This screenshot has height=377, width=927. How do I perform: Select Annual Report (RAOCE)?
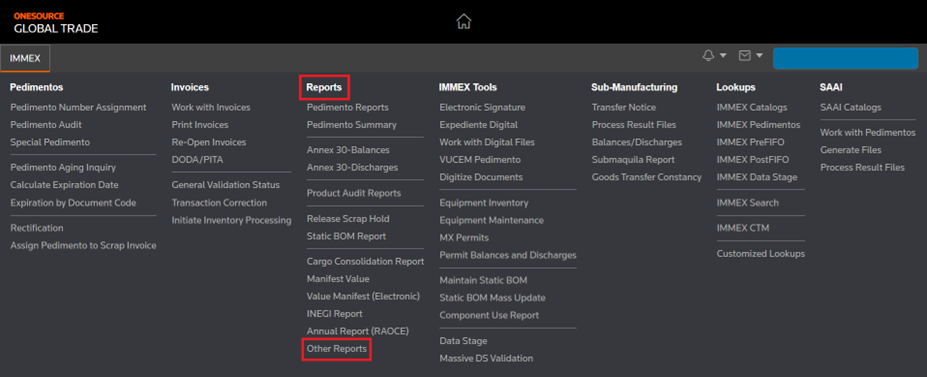point(358,331)
